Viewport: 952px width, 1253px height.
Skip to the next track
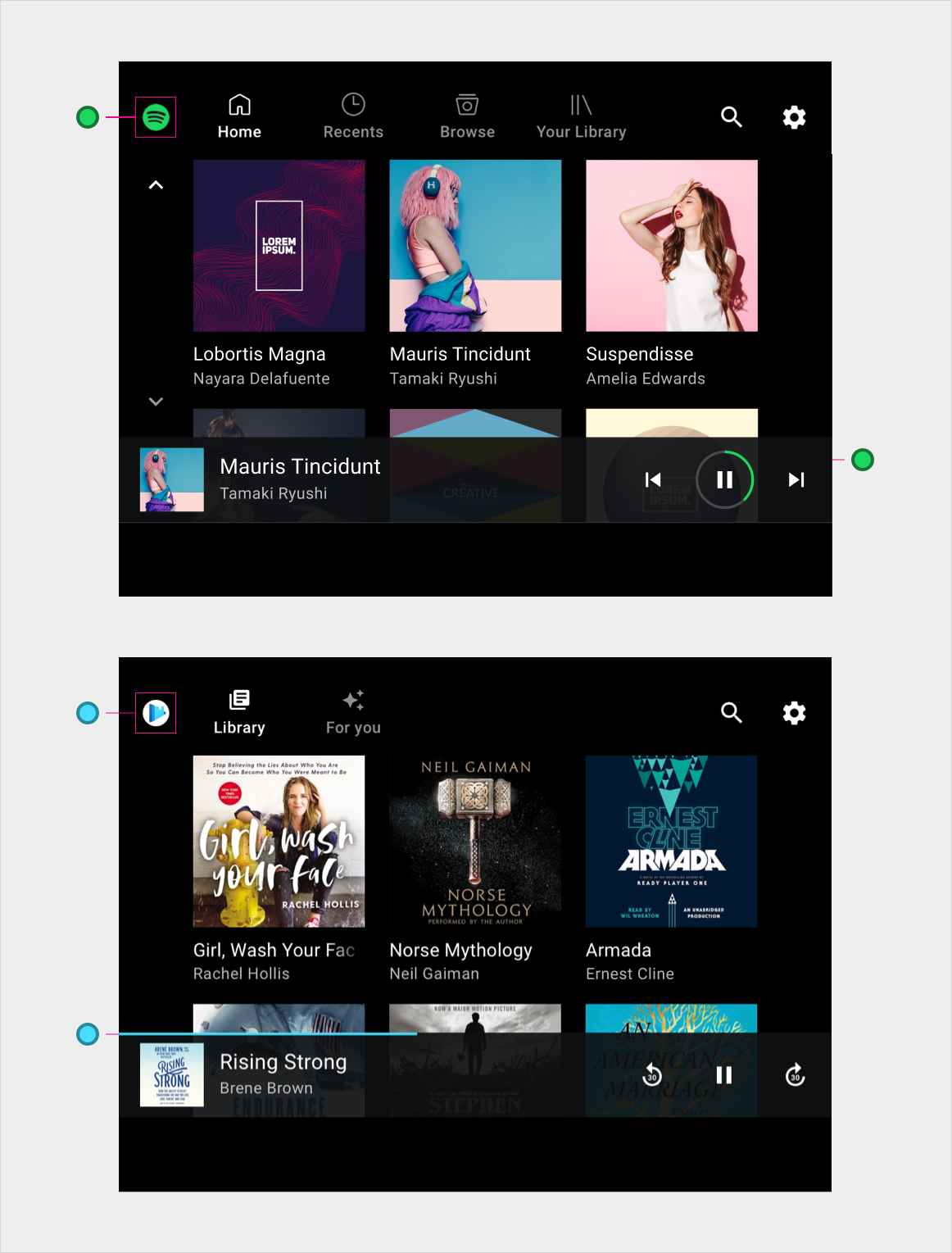(x=796, y=479)
